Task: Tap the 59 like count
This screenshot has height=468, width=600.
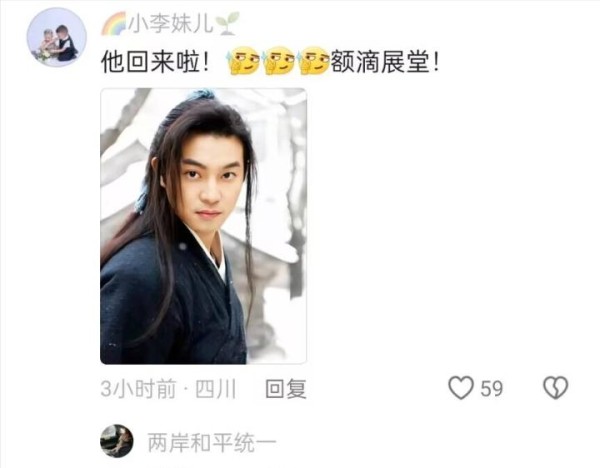Action: click(492, 388)
